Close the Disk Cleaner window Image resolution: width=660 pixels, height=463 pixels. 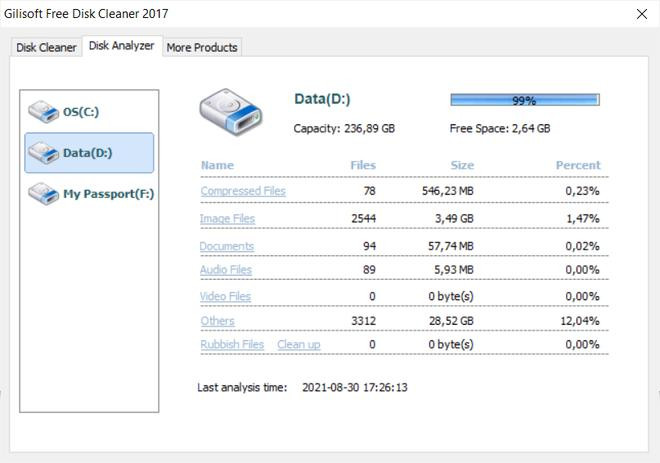point(641,14)
